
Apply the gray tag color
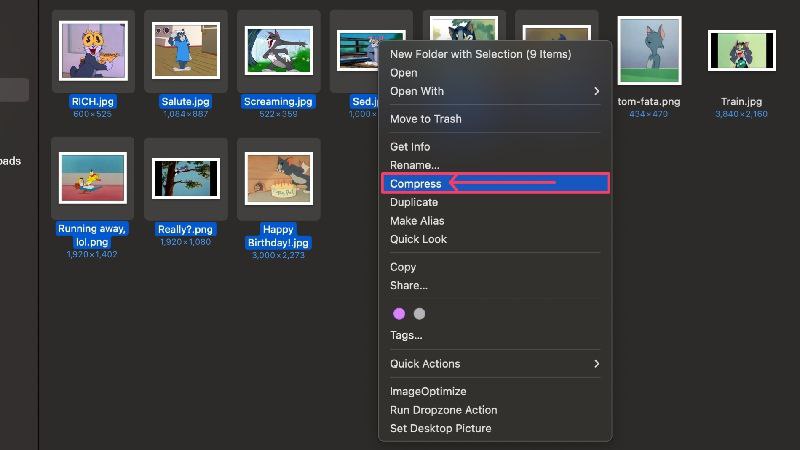coord(419,314)
